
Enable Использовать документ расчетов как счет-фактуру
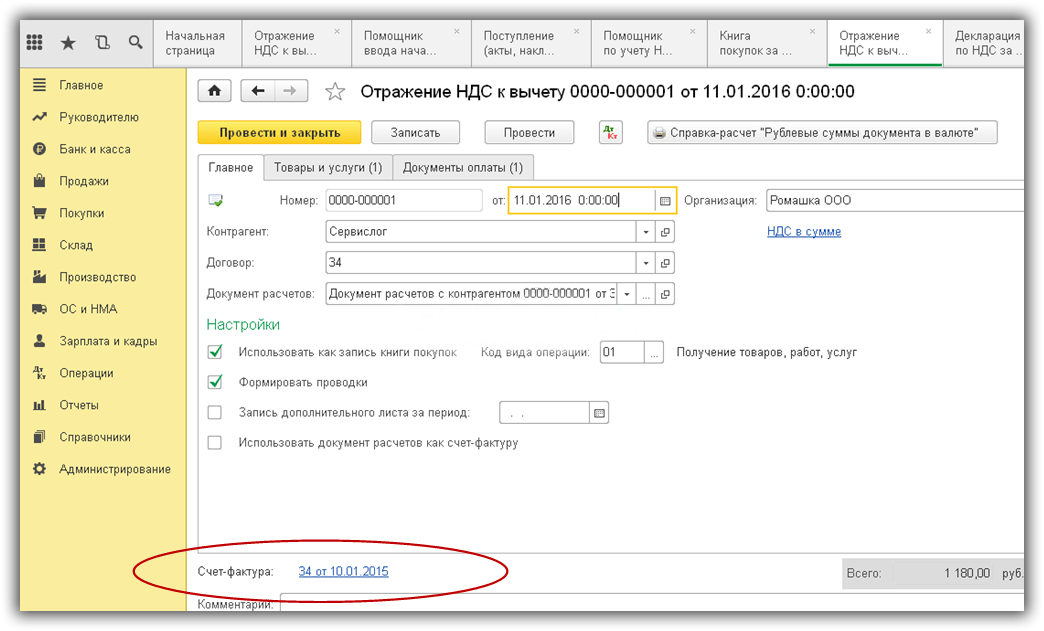(x=214, y=443)
